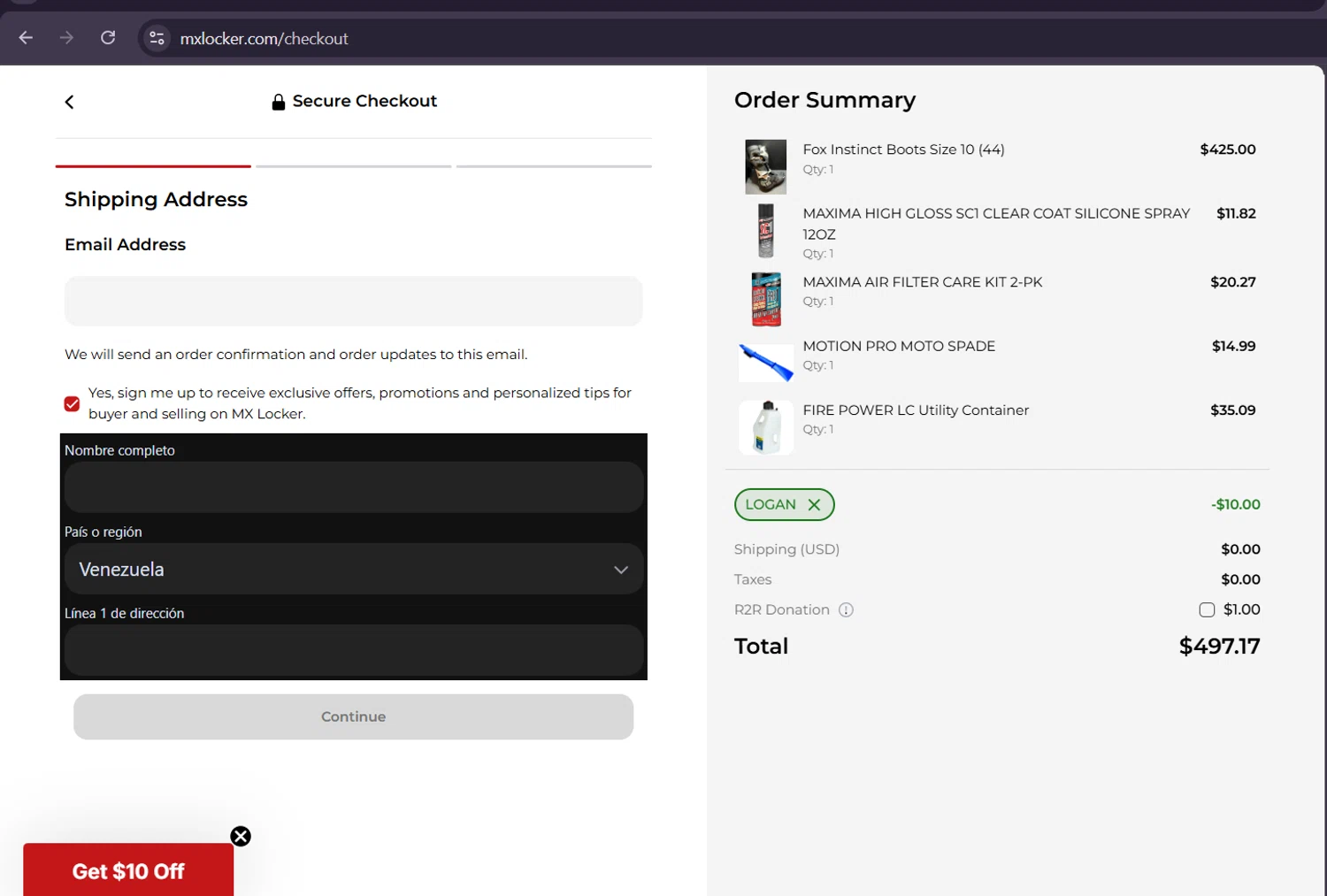The width and height of the screenshot is (1327, 896).
Task: Open the País o región Venezuela dropdown
Action: pos(353,569)
